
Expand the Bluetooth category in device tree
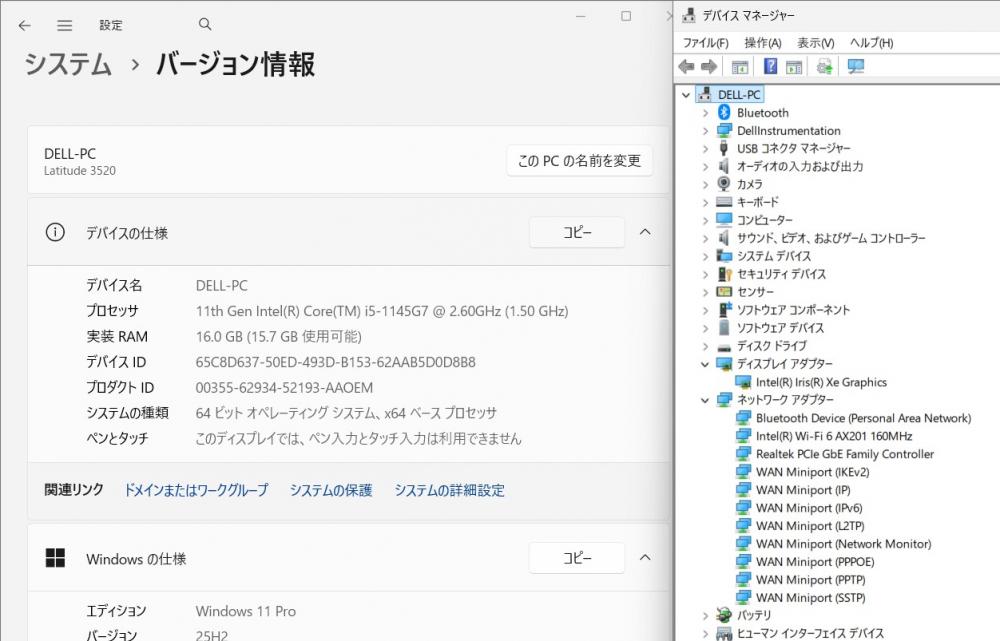pyautogui.click(x=705, y=113)
